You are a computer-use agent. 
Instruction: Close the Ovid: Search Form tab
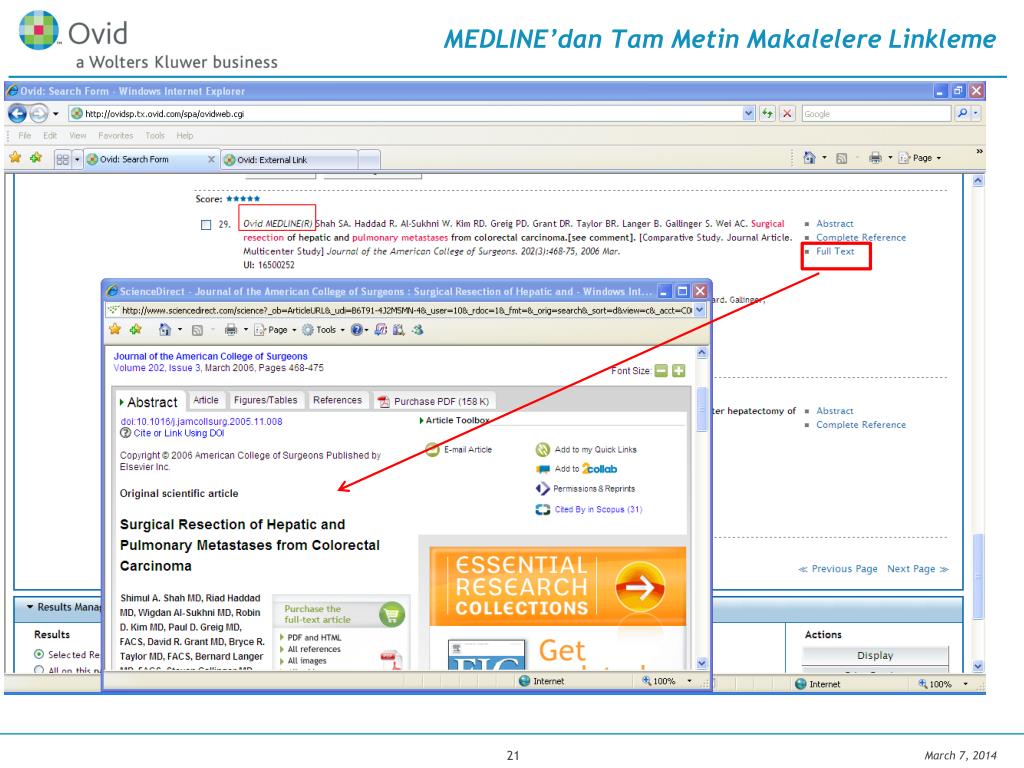point(211,159)
